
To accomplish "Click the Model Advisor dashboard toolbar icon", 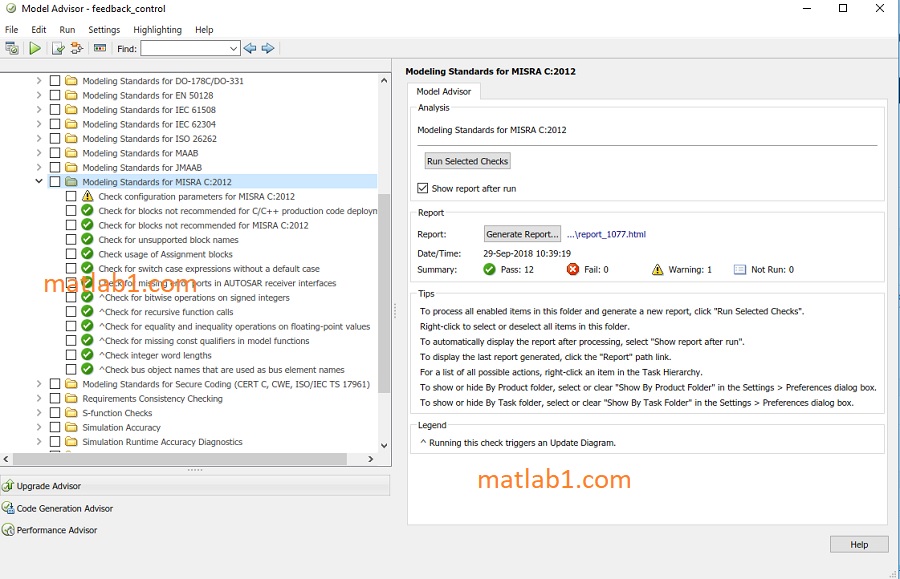I will 11,49.
